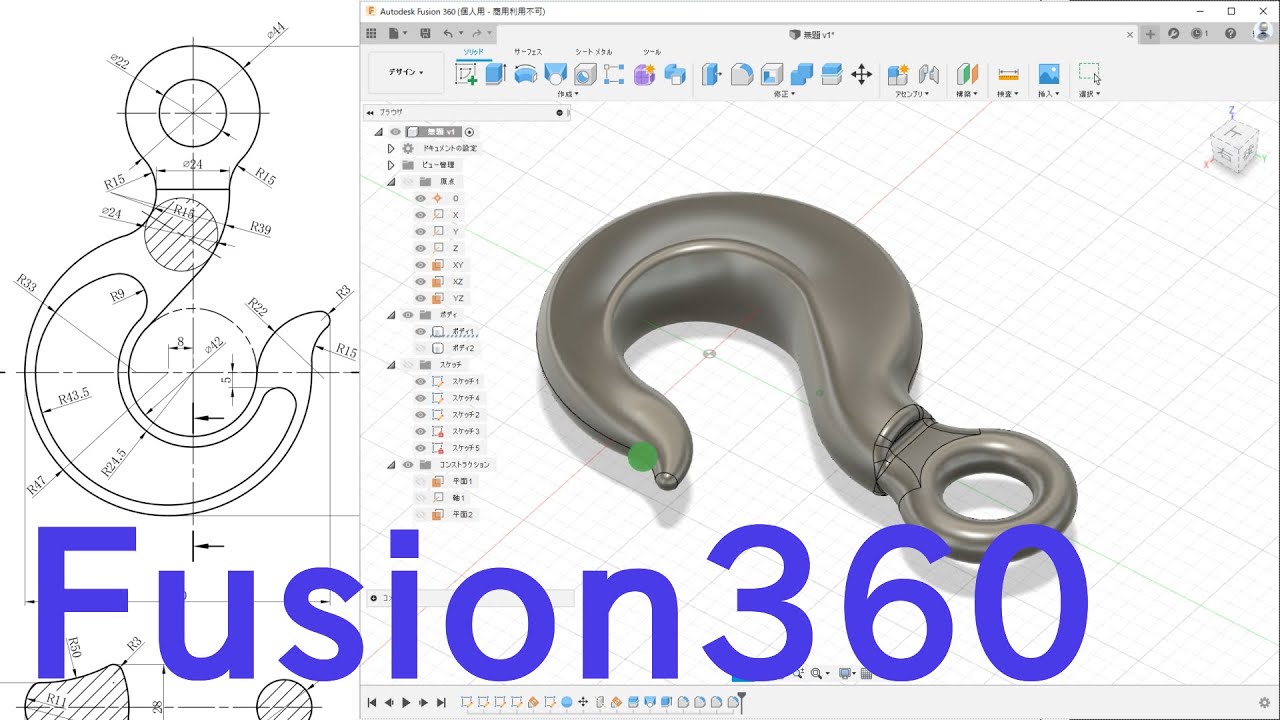Open the job status clock icon
1280x720 pixels.
point(1197,34)
